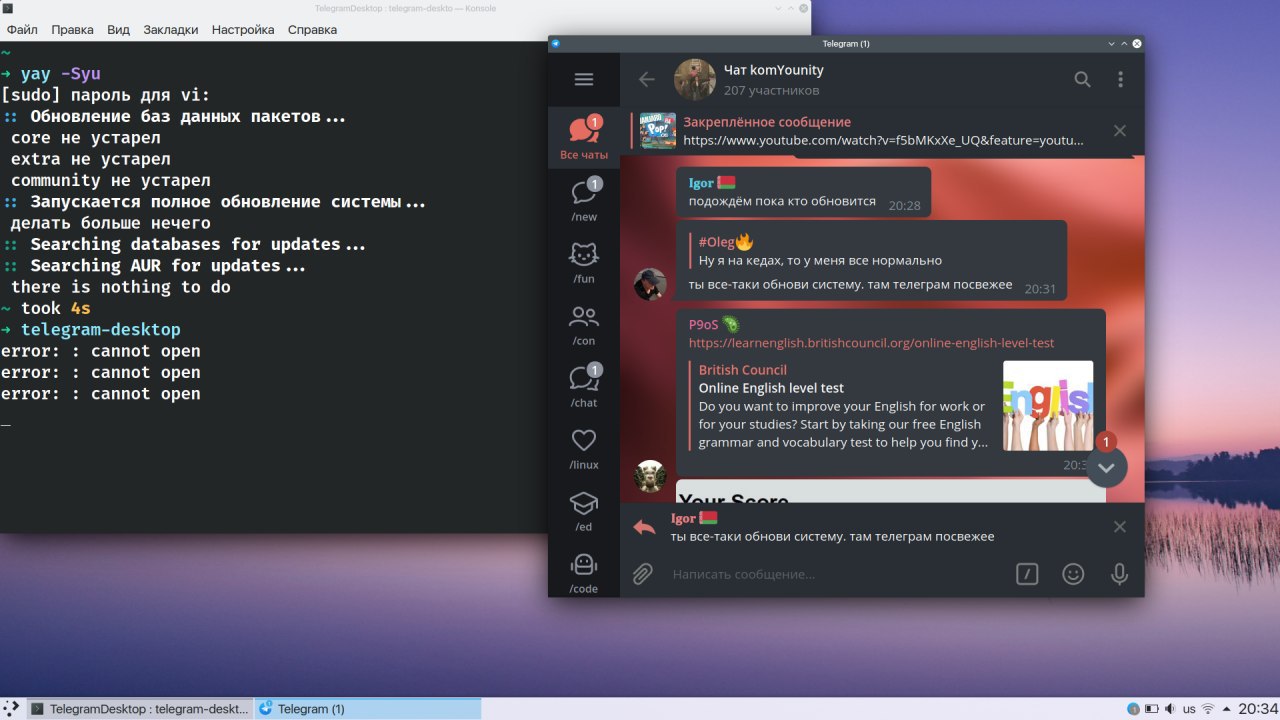Select the 'Все чаты' folder
Image resolution: width=1280 pixels, height=720 pixels.
point(584,137)
